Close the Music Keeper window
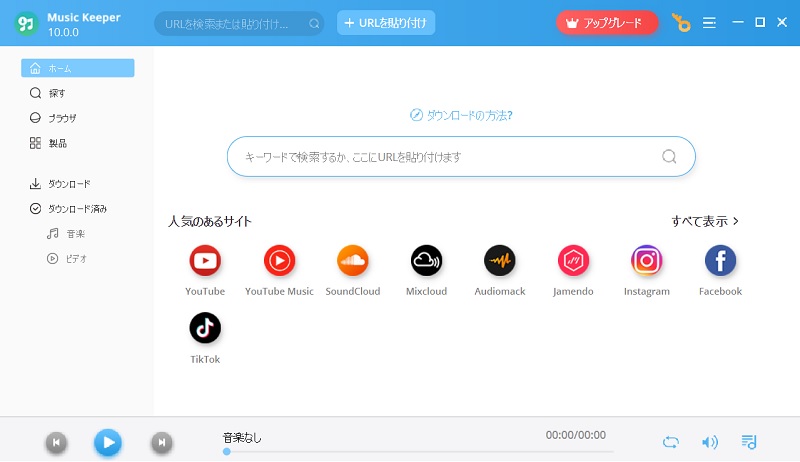The width and height of the screenshot is (800, 462). pos(782,22)
